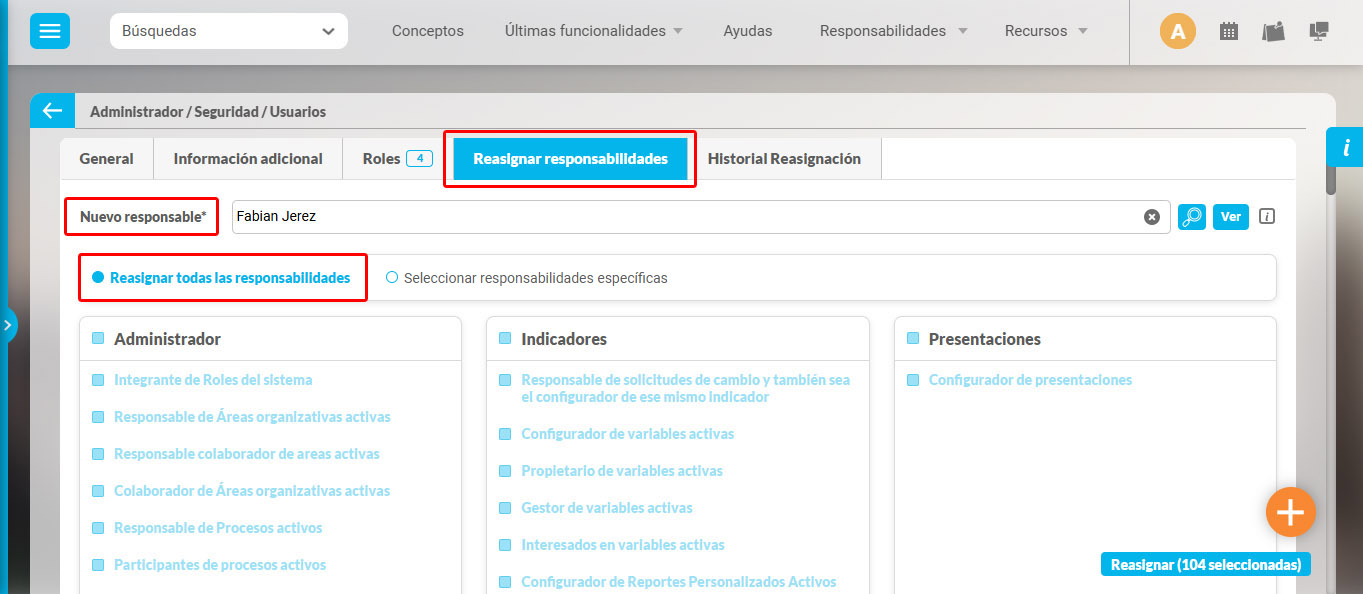Click the Reasignar (104 seleccionadas) button
Viewport: 1363px width, 594px height.
(1204, 563)
